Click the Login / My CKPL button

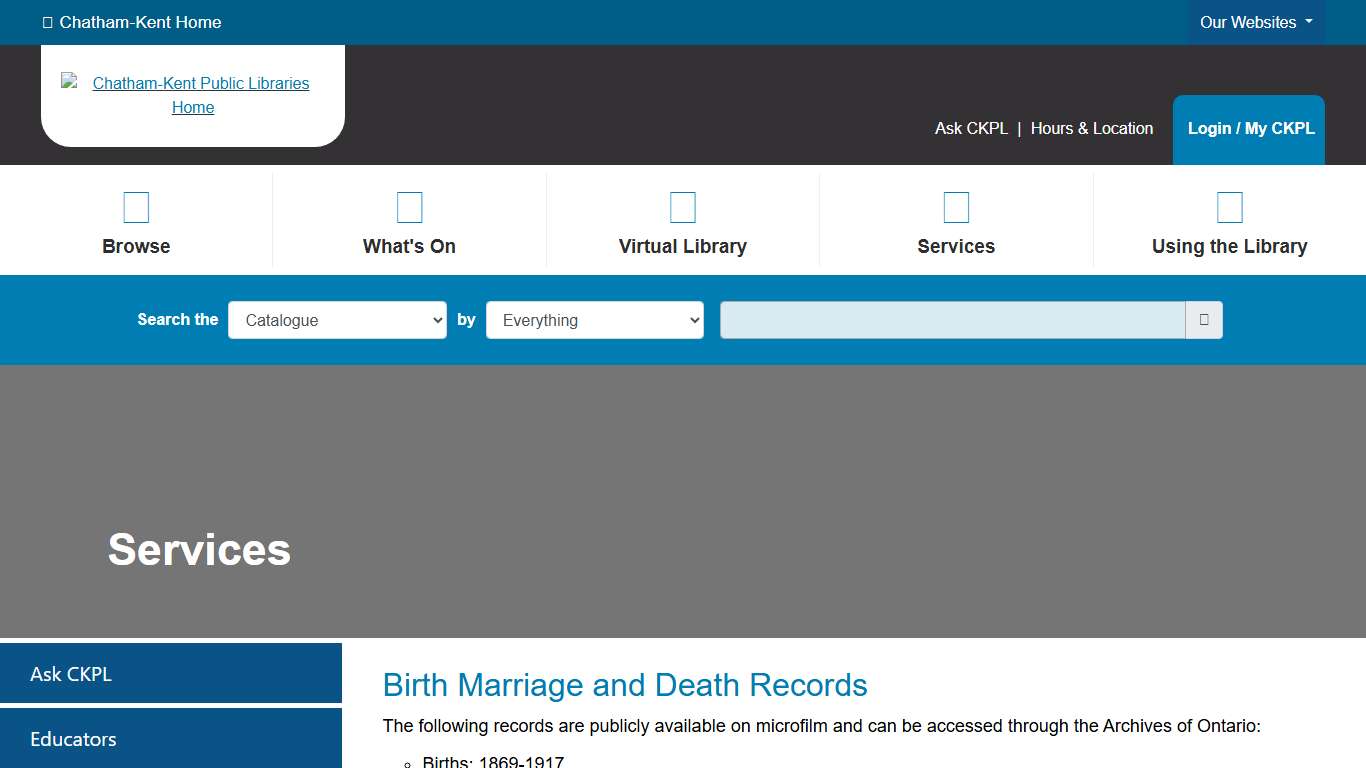[x=1248, y=129]
